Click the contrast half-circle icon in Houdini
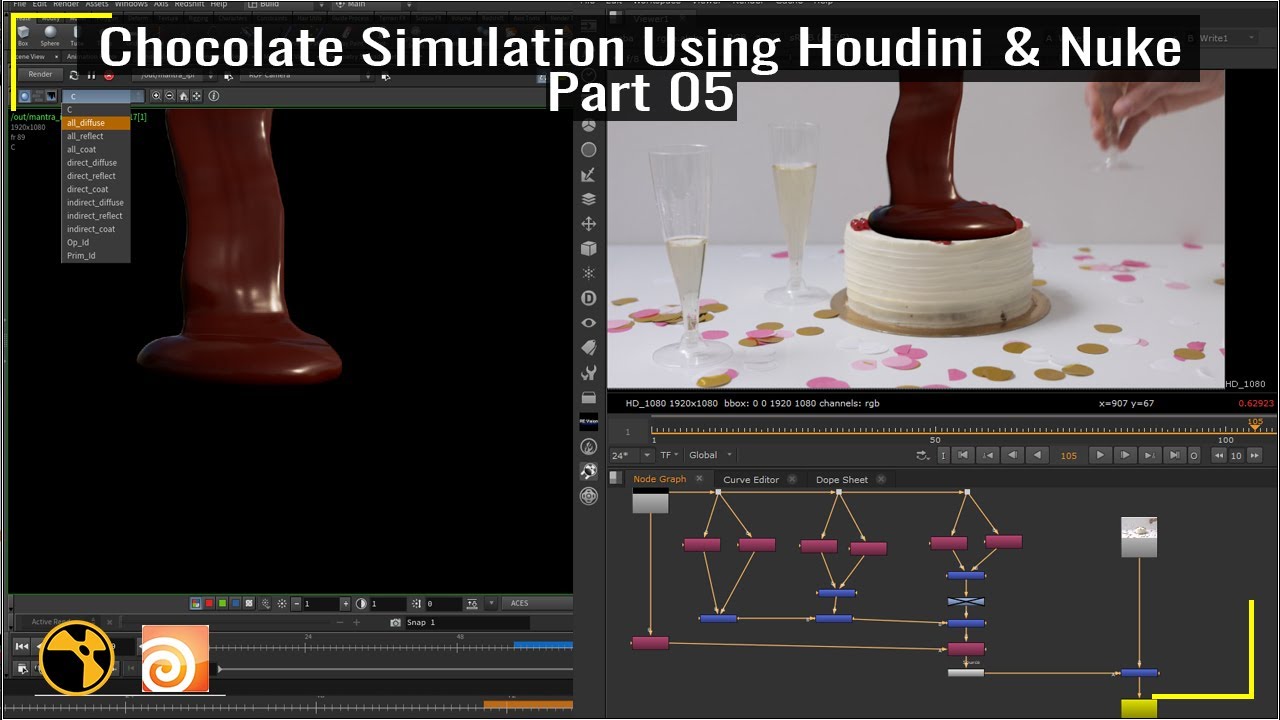 tap(361, 604)
